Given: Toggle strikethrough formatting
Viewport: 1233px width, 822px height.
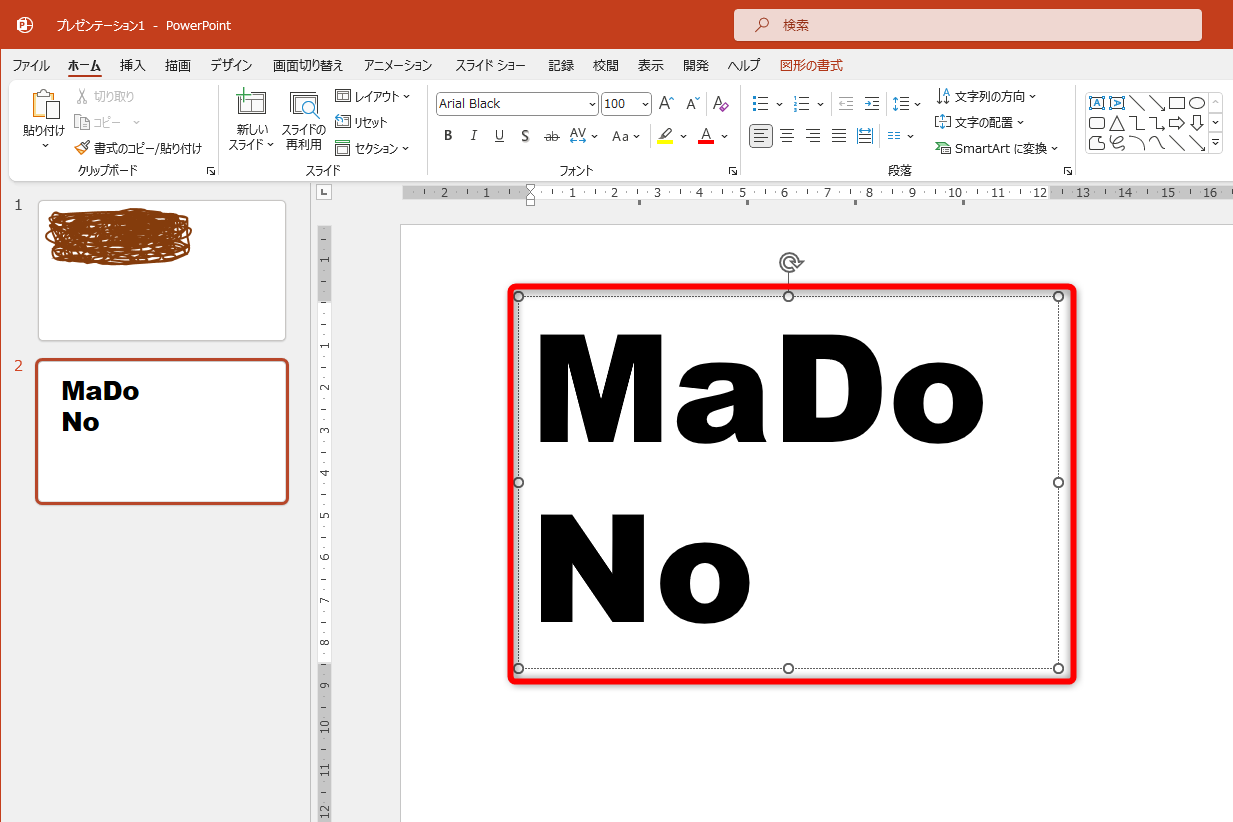Looking at the screenshot, I should point(551,136).
